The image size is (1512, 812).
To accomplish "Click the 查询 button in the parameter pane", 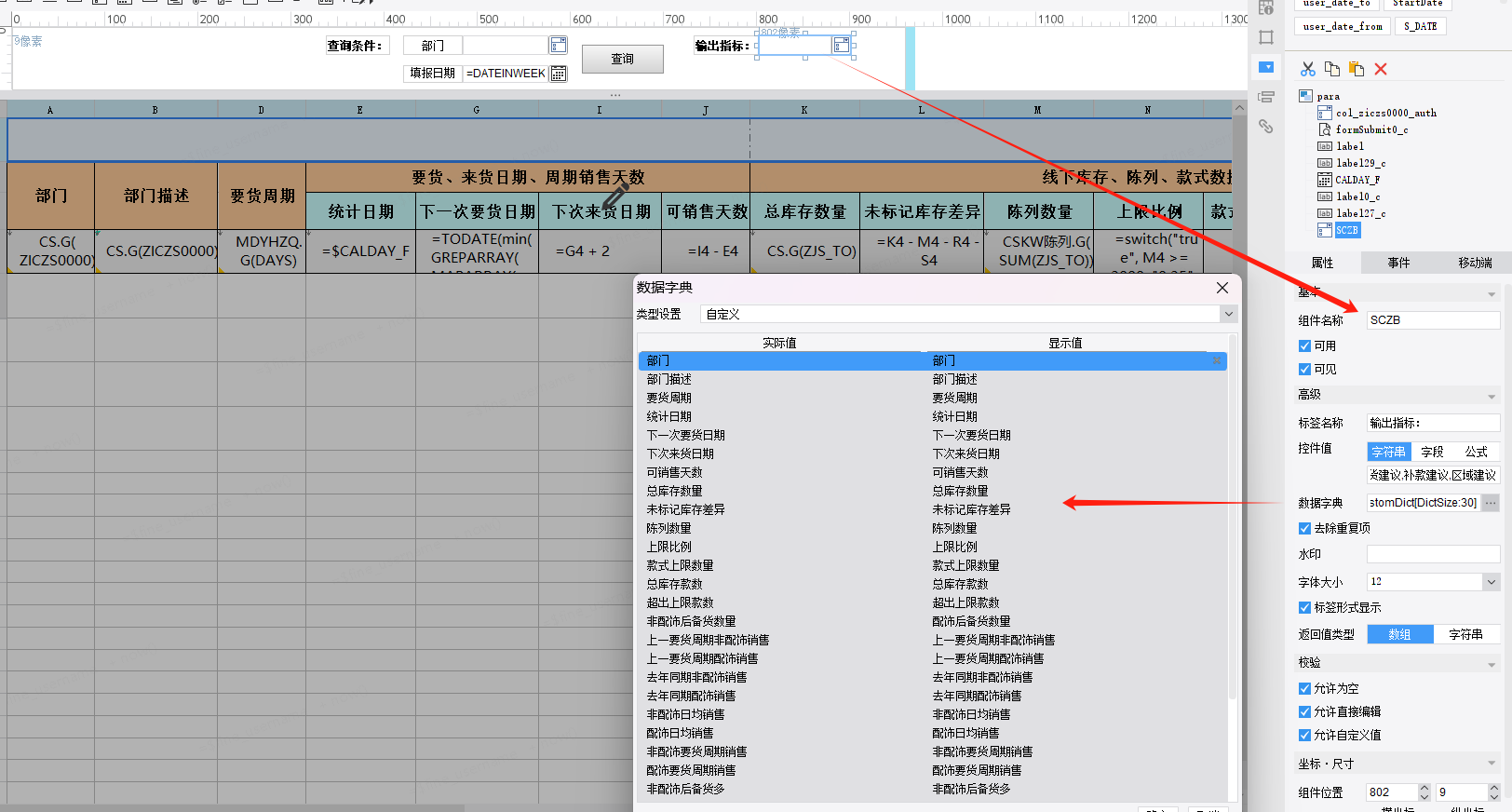I will click(623, 59).
